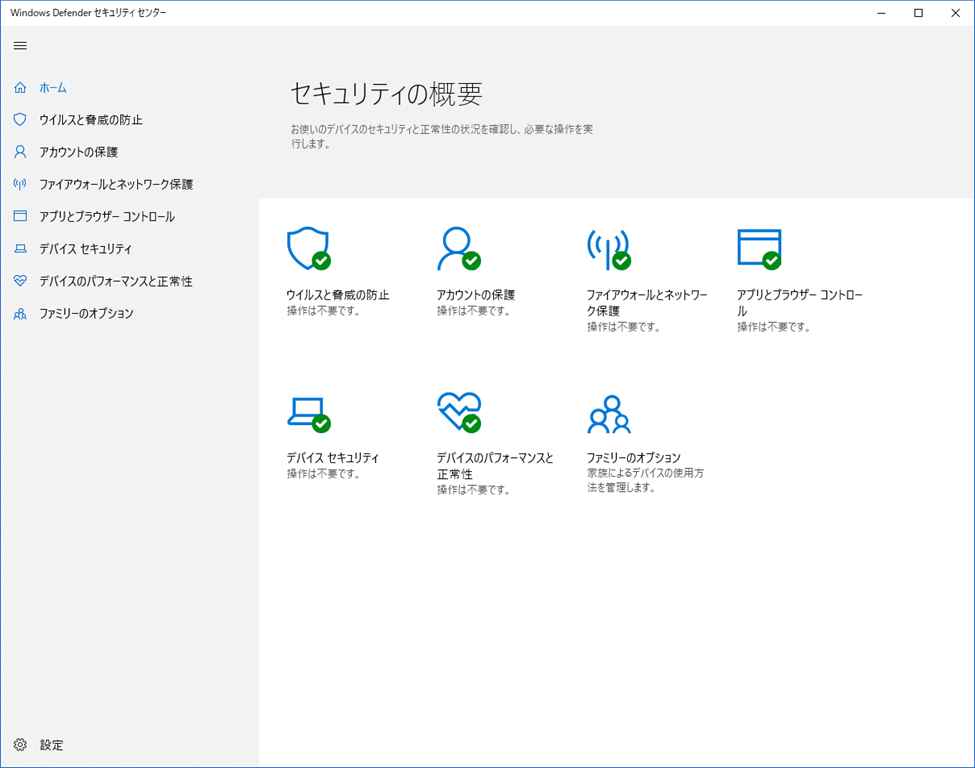
Task: Select デバイス セキュリティ in the sidebar
Action: (x=85, y=249)
